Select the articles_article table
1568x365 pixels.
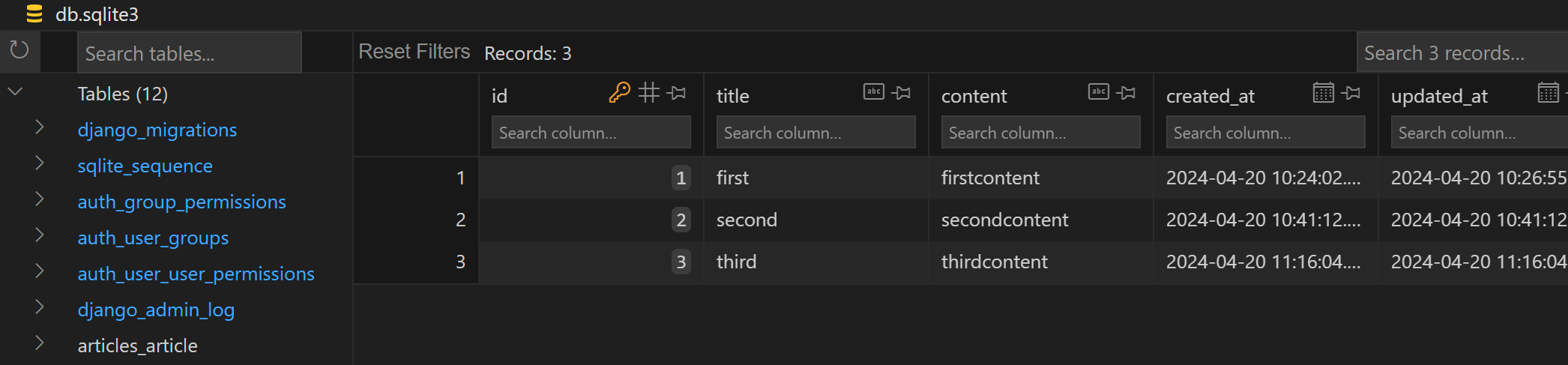(x=137, y=346)
